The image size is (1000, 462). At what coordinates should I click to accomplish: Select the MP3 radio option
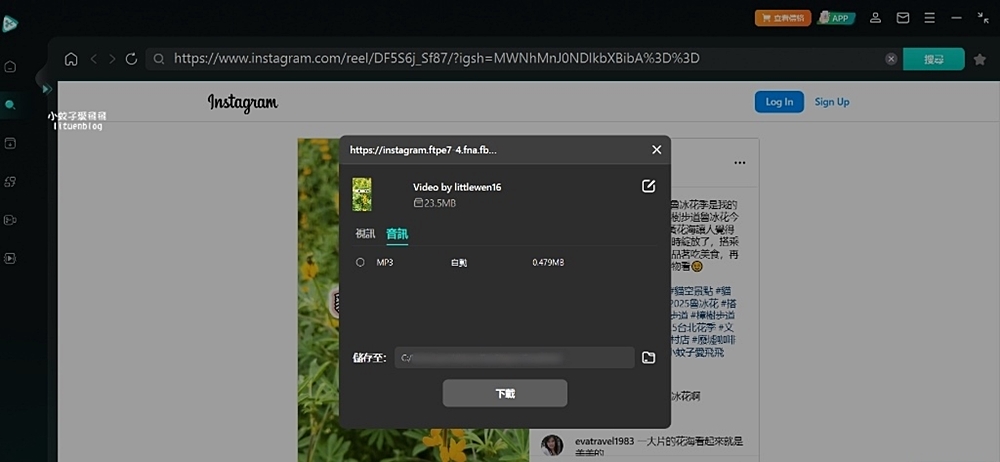point(360,262)
